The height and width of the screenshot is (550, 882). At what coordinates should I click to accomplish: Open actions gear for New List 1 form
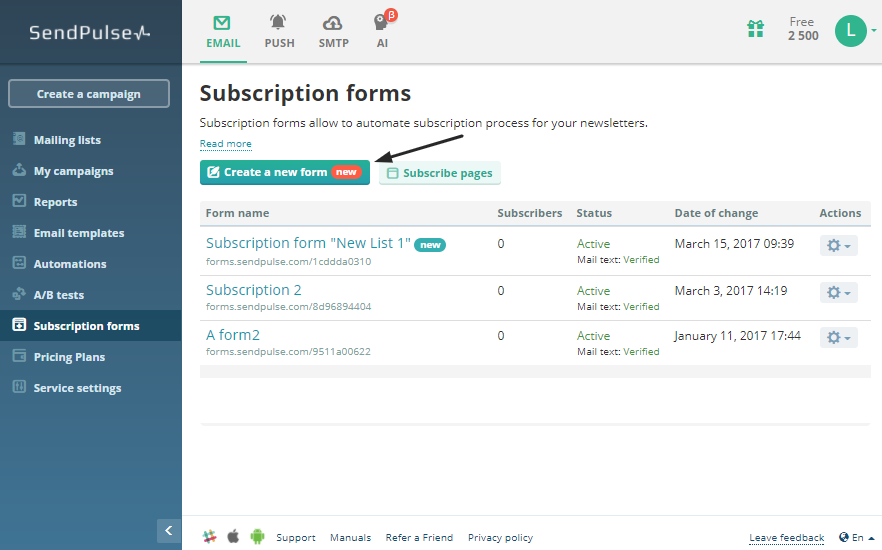click(839, 245)
